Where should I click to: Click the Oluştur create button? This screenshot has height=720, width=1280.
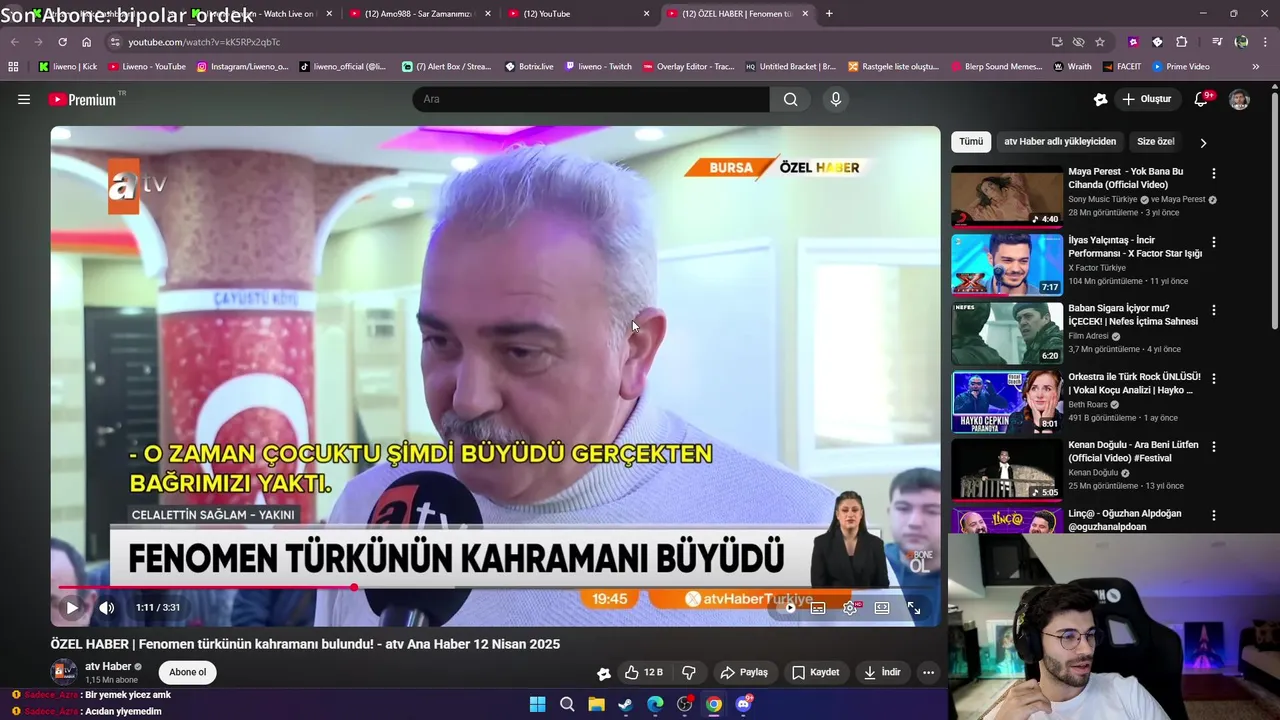[x=1146, y=99]
